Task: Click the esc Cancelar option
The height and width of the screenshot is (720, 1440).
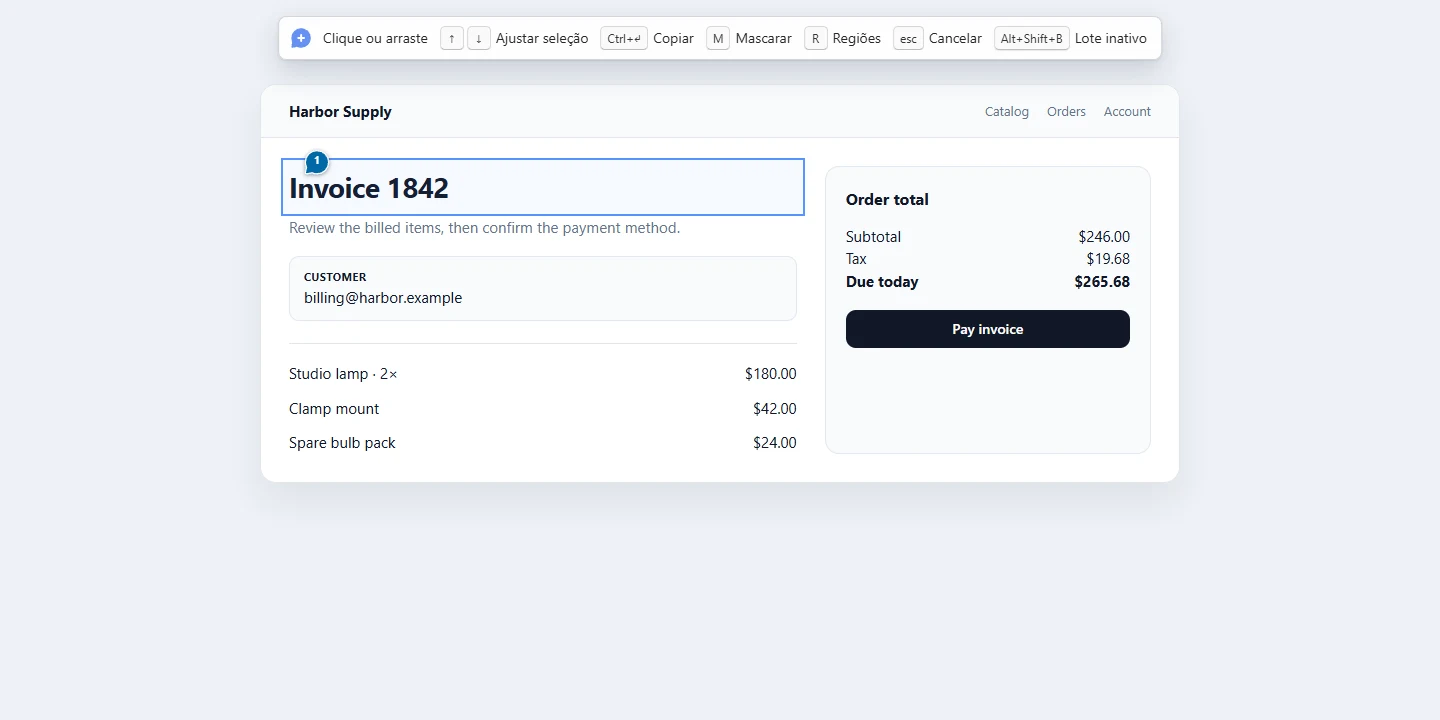Action: point(937,38)
